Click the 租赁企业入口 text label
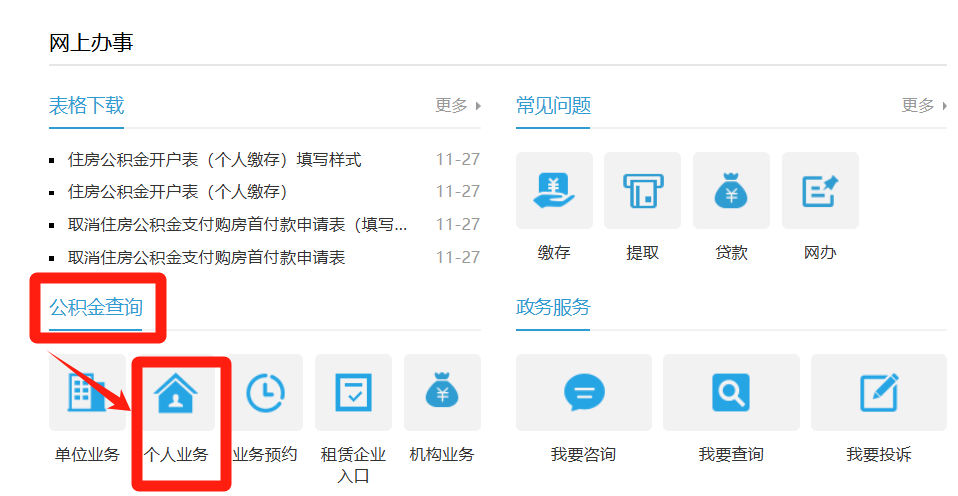 (353, 465)
